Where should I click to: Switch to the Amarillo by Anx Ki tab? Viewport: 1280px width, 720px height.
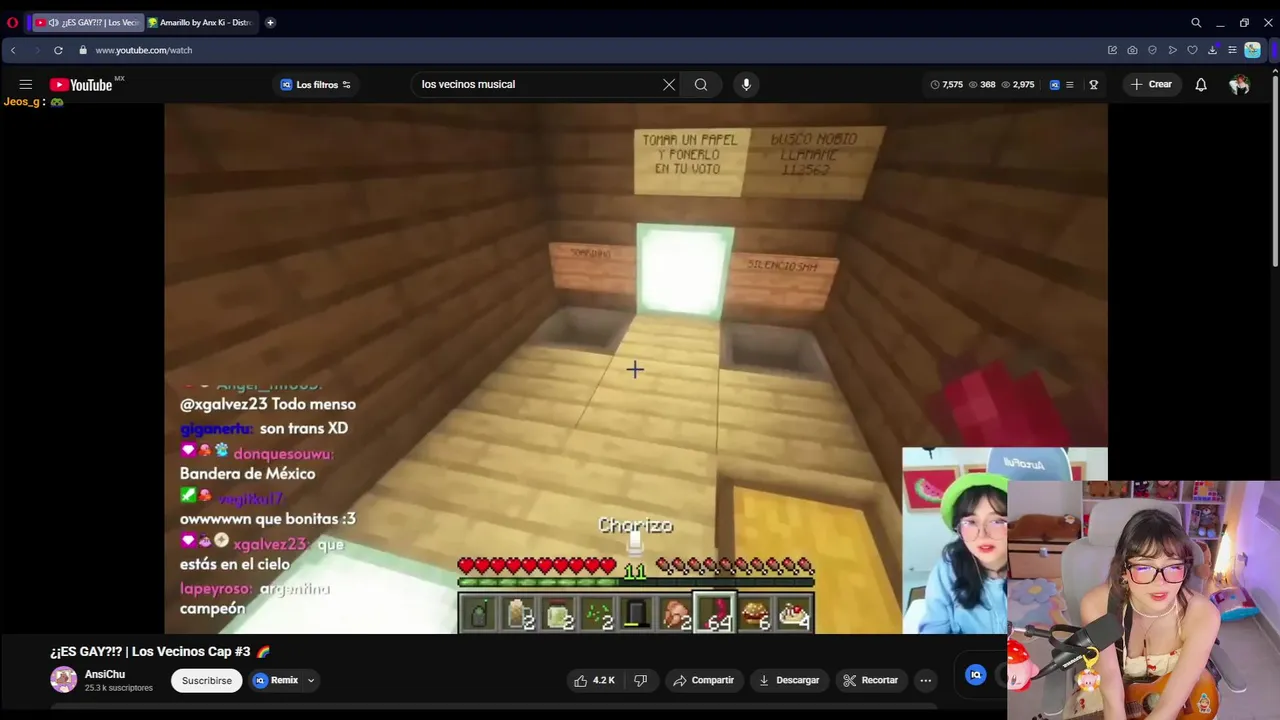[x=200, y=22]
